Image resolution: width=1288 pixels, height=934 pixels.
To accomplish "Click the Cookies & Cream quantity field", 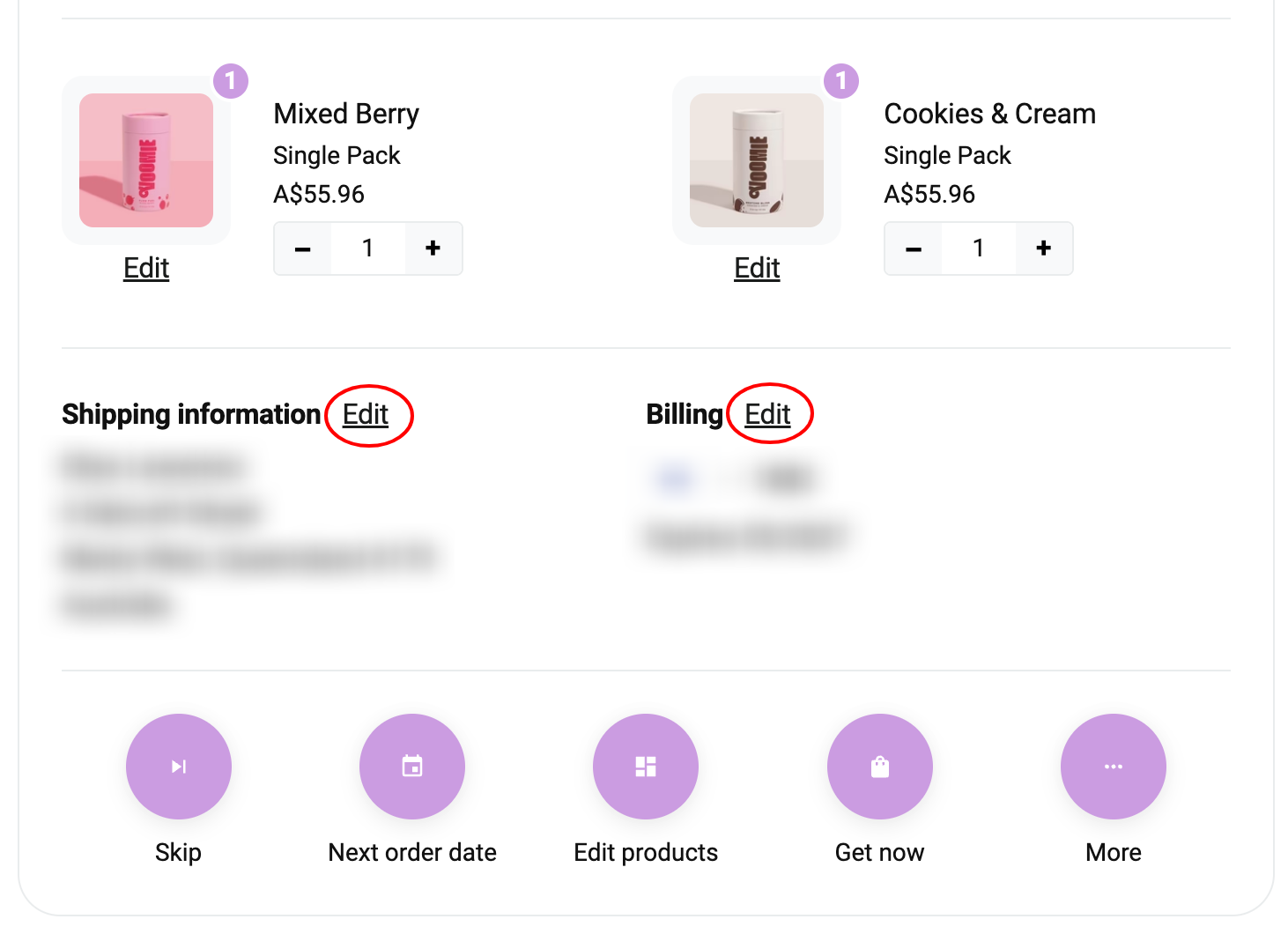I will (979, 248).
